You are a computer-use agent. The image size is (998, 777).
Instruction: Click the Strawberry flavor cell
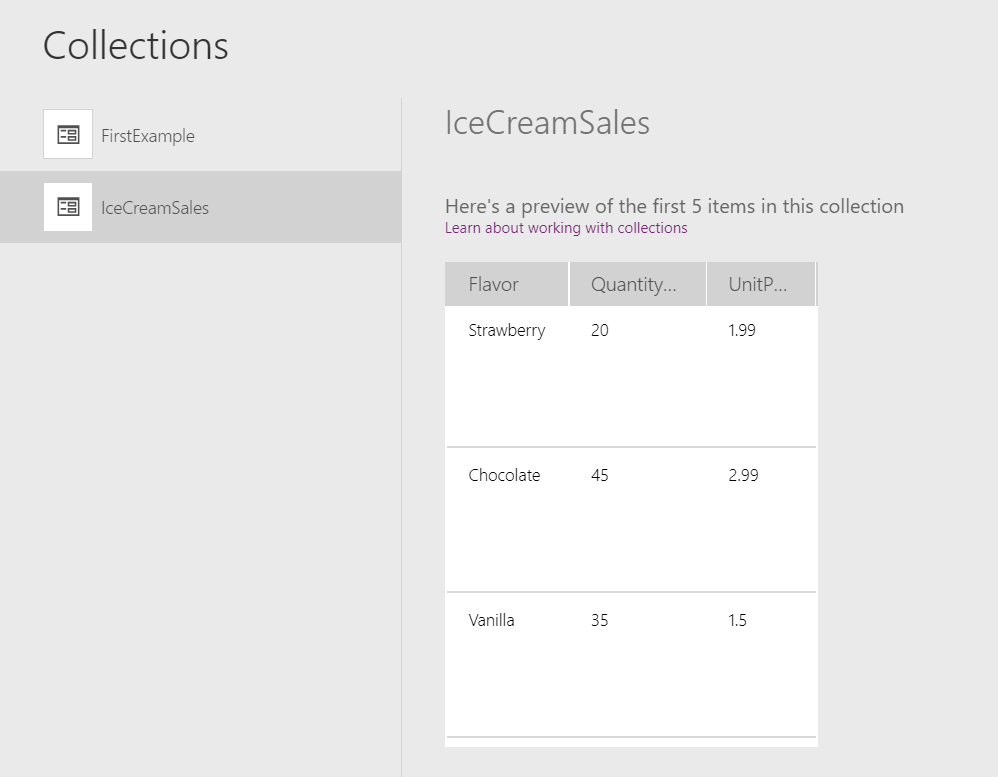[507, 330]
